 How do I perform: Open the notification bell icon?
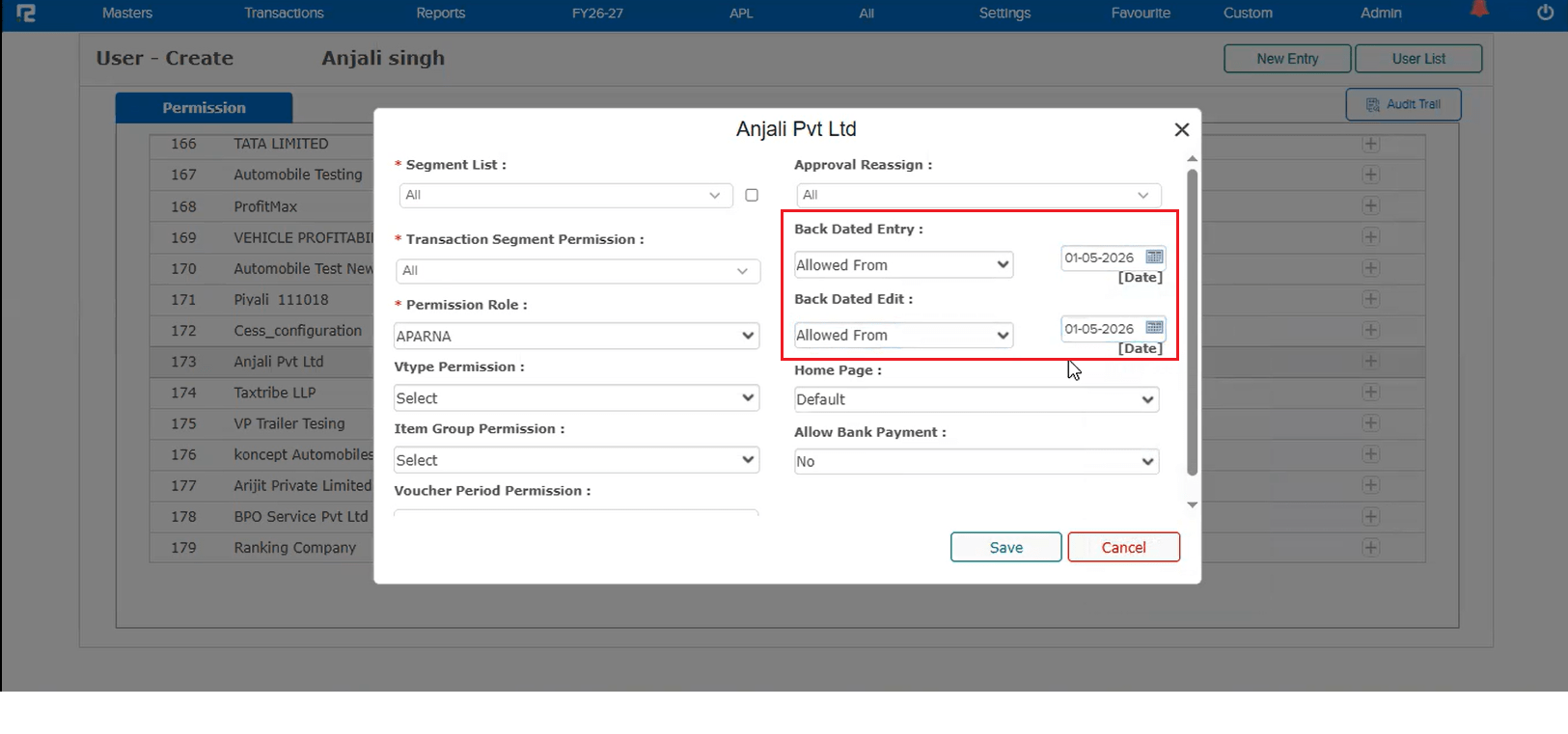pos(1479,10)
